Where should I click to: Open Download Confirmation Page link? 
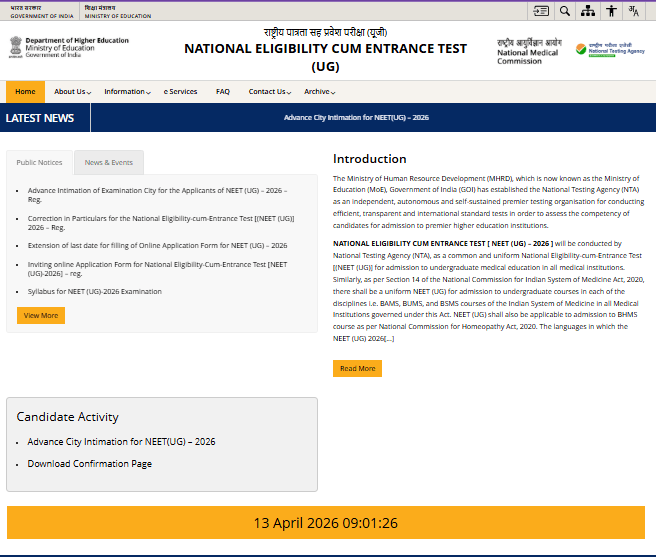[90, 464]
